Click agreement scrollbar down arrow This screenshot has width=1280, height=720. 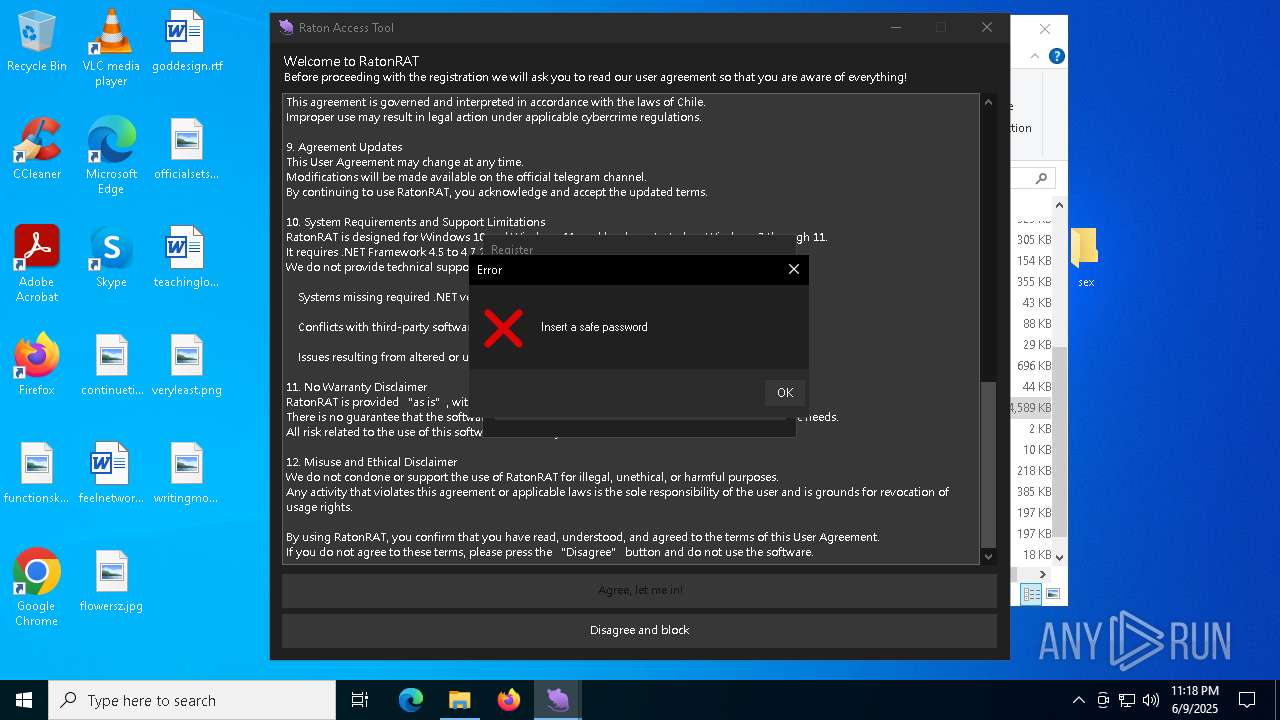coord(989,556)
